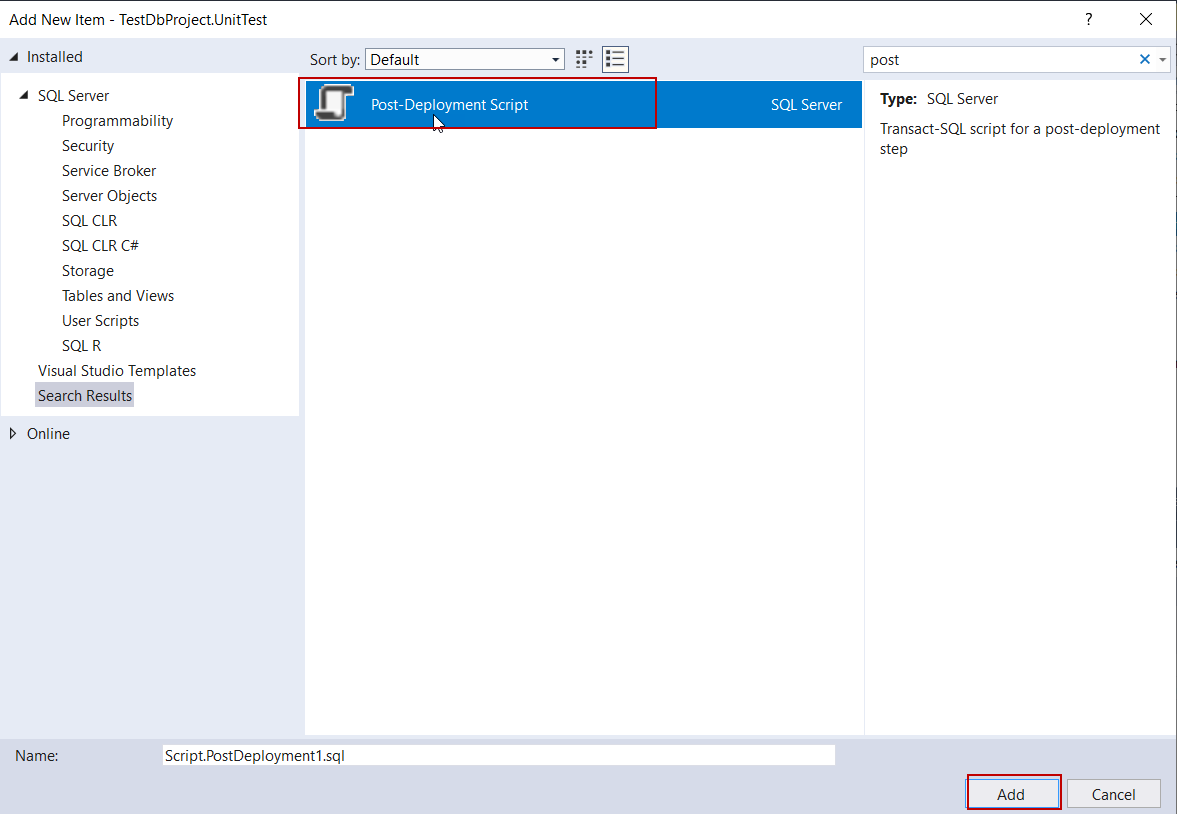Collapse the Installed section
The width and height of the screenshot is (1177, 814).
(14, 57)
